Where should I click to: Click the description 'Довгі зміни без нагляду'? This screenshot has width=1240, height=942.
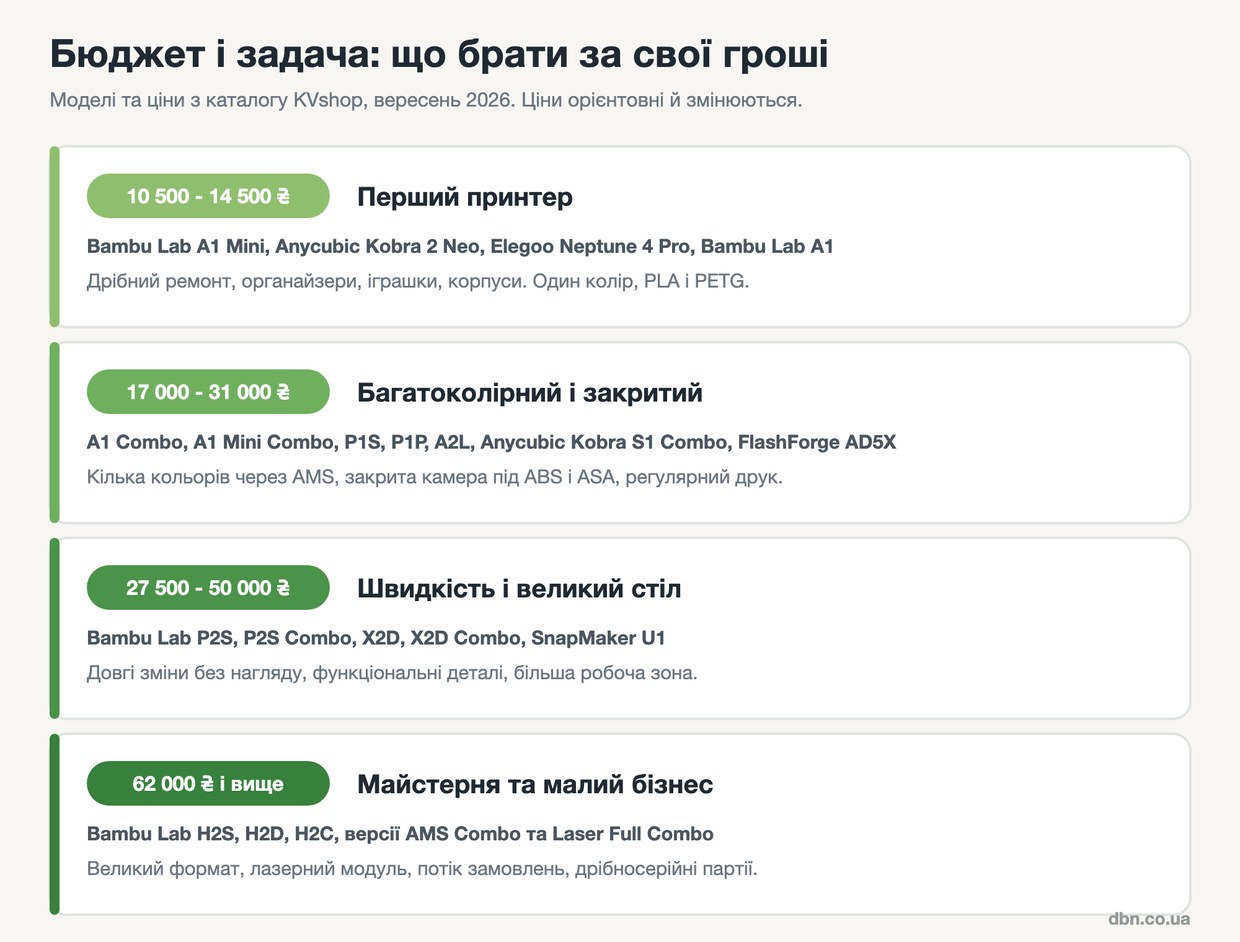(x=392, y=673)
